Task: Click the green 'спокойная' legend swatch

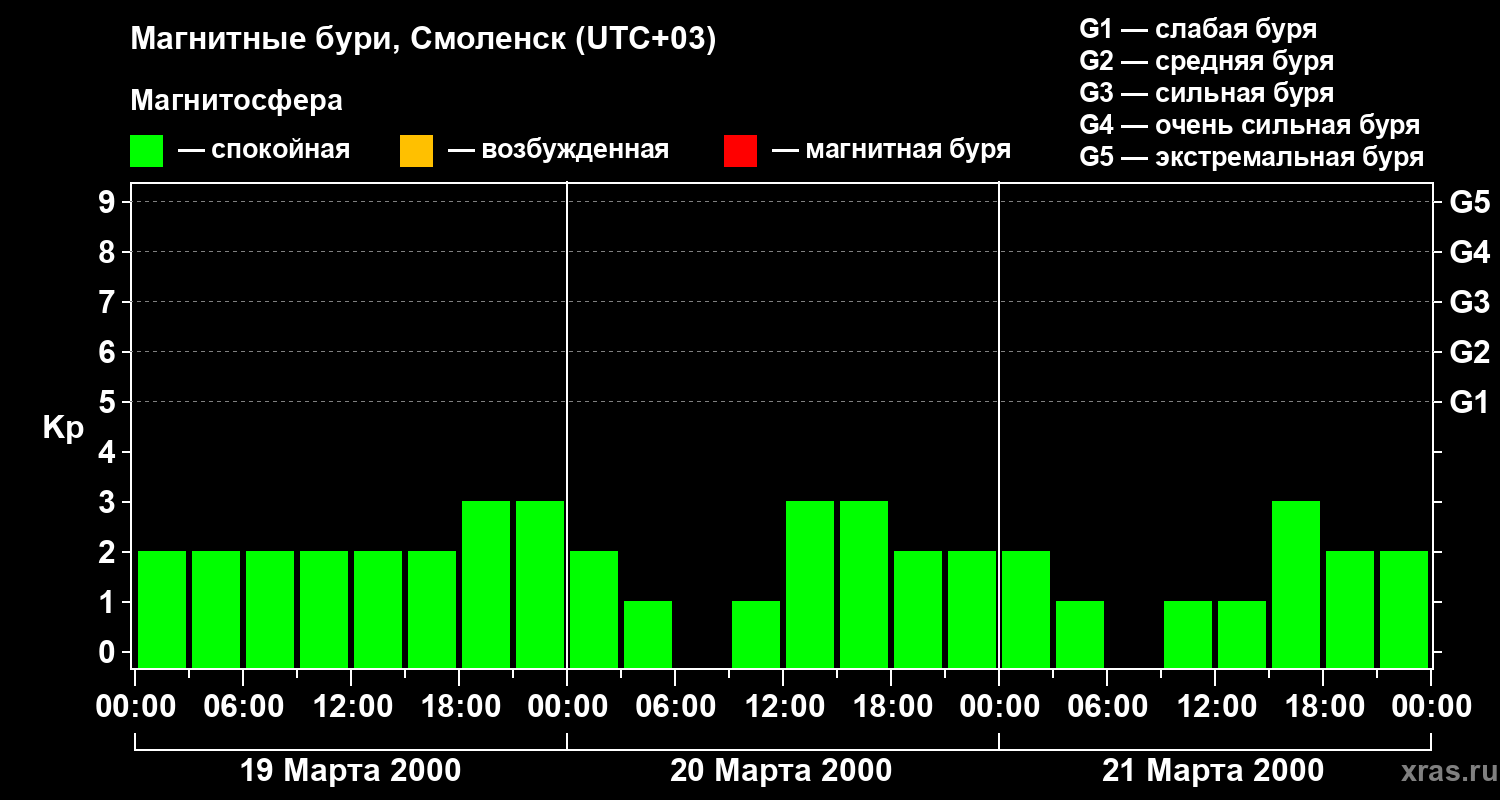Action: coord(146,151)
